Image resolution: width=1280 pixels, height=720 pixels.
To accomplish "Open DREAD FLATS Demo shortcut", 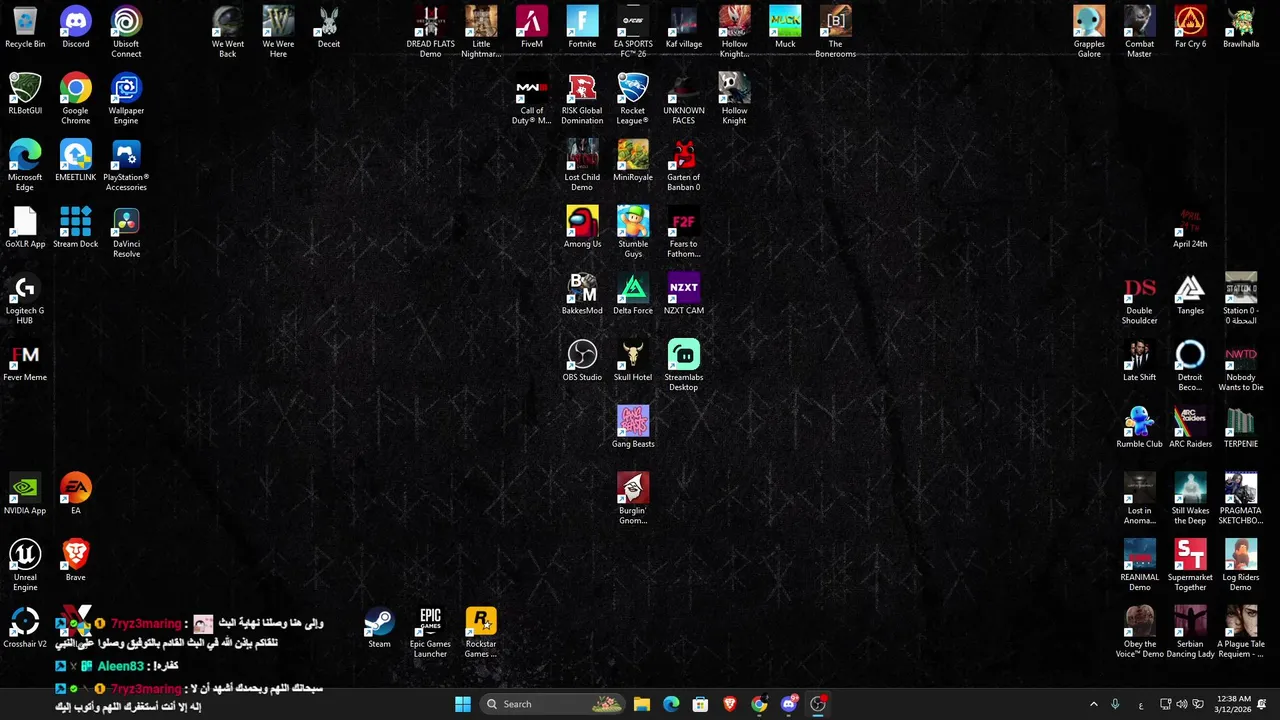I will [430, 32].
